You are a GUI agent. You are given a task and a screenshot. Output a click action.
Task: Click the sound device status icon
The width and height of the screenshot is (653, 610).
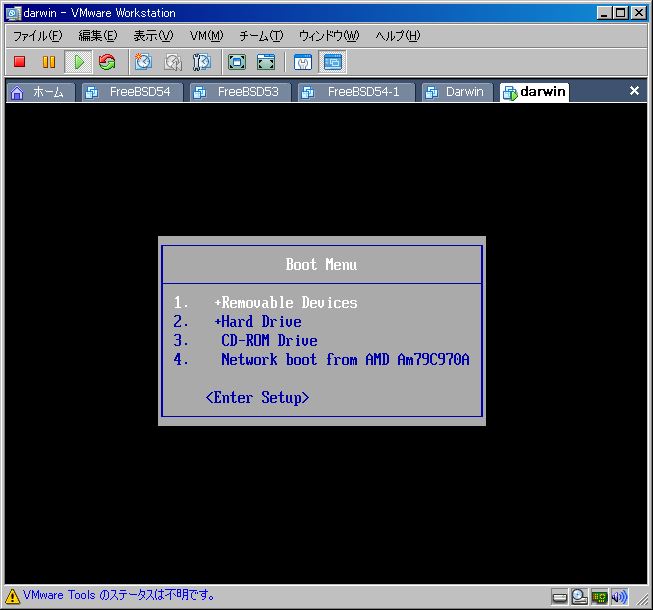(x=619, y=597)
